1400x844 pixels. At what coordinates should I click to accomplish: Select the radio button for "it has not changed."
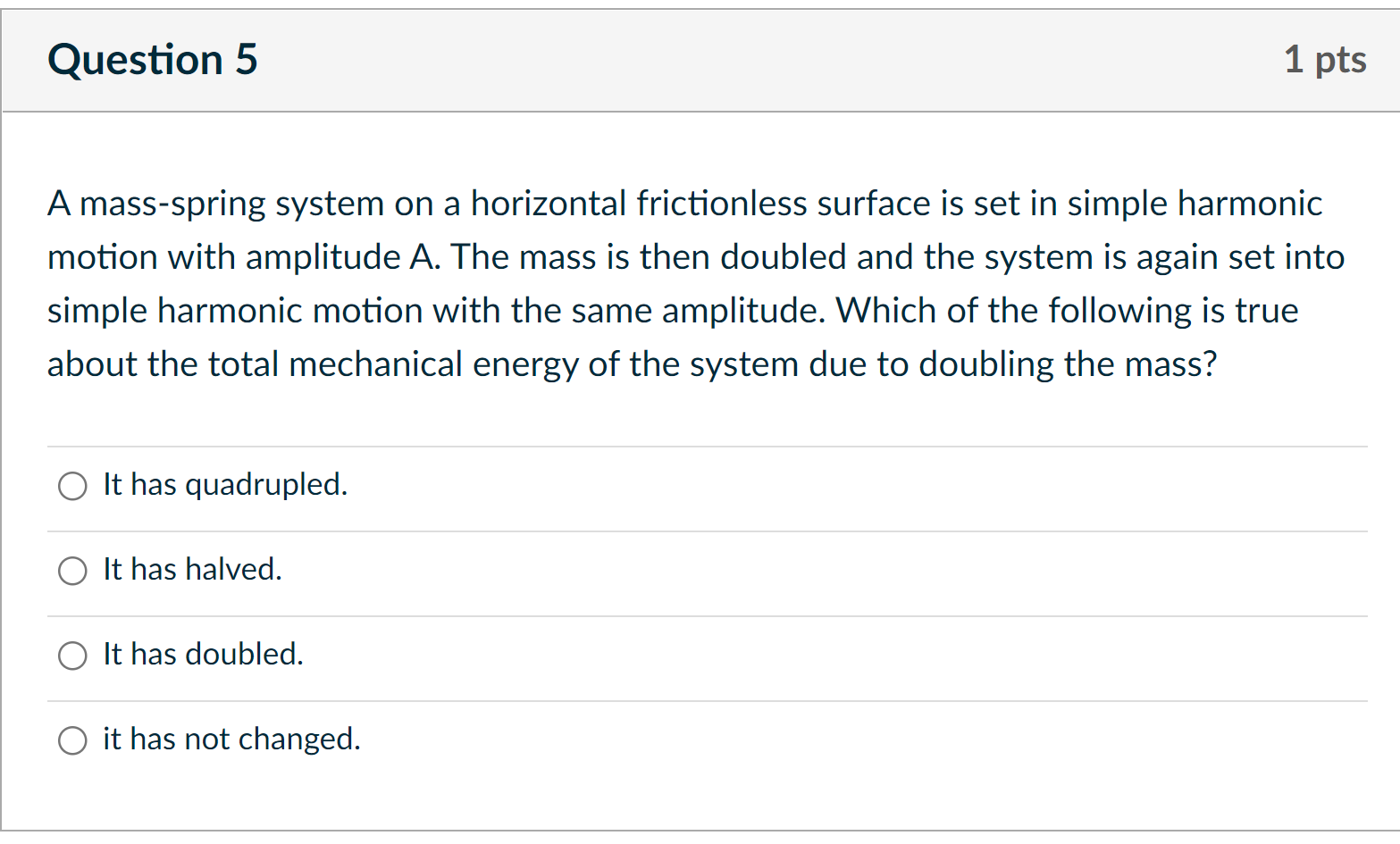[x=72, y=740]
